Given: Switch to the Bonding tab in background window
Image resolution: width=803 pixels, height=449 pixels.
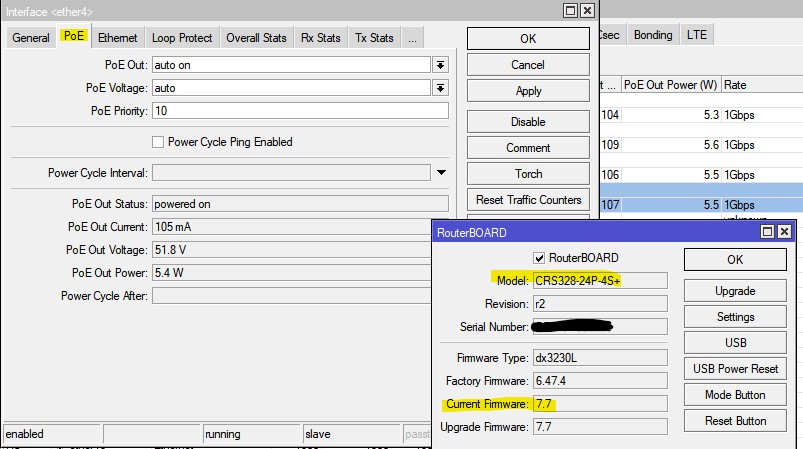Looking at the screenshot, I should 653,35.
